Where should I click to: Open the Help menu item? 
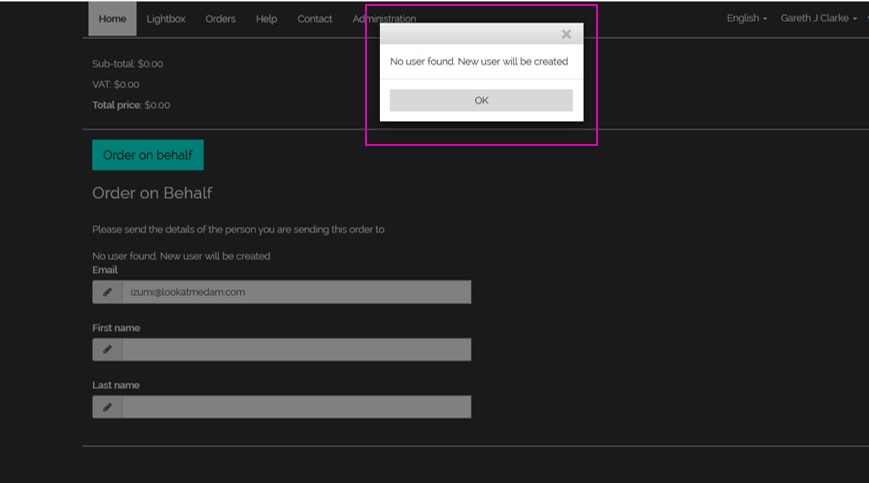pos(267,19)
